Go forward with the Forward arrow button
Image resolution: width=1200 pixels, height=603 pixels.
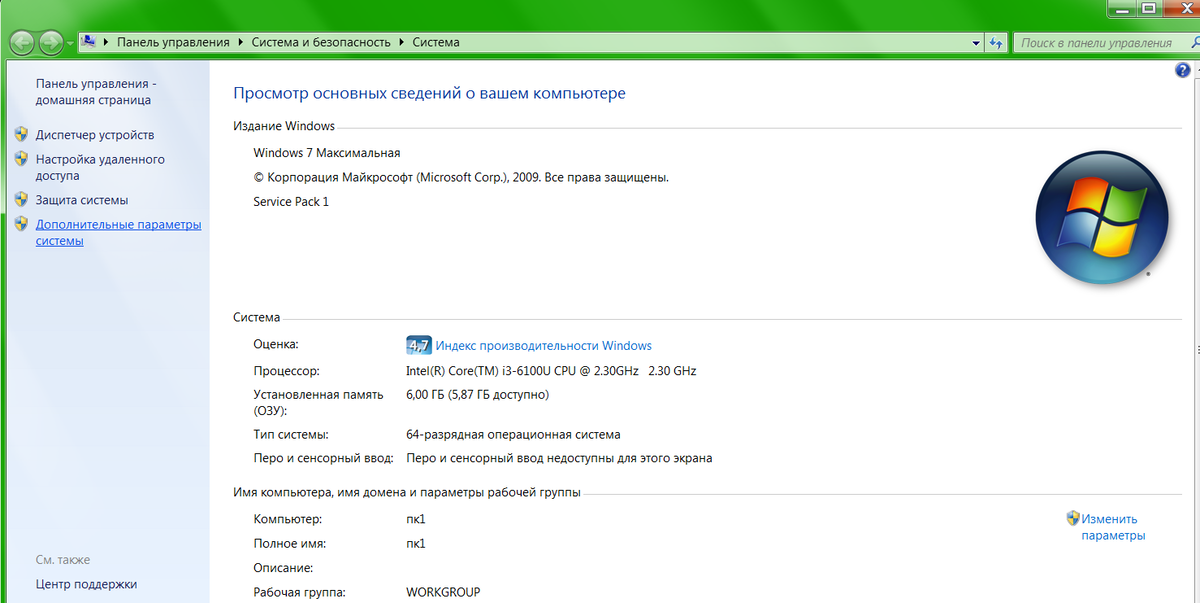(x=50, y=43)
